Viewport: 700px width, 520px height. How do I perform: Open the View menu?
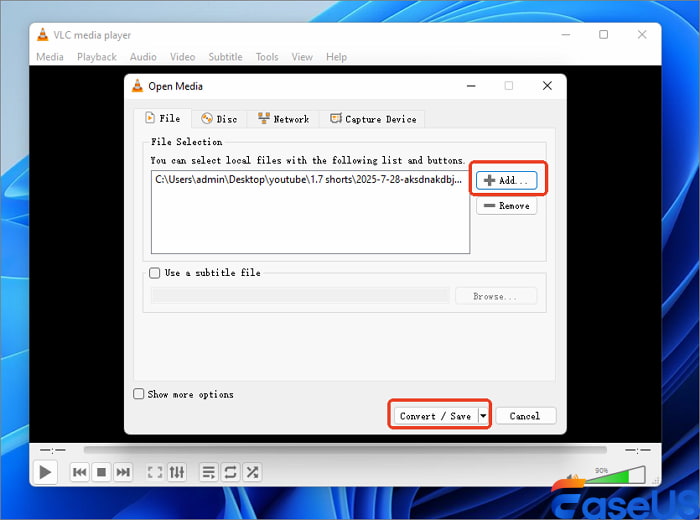point(302,57)
